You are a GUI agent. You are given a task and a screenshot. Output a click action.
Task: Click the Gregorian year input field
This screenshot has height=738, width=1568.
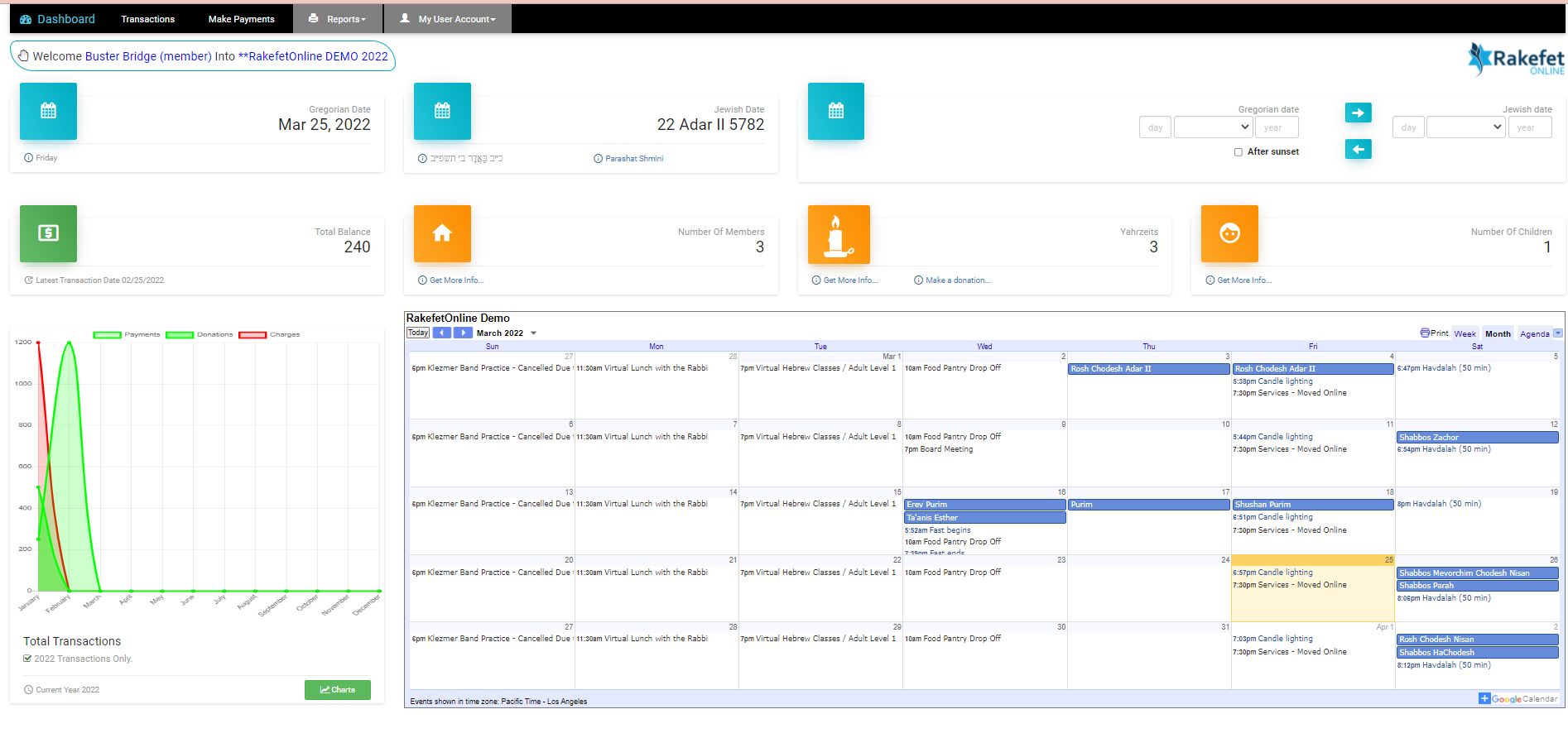1277,127
